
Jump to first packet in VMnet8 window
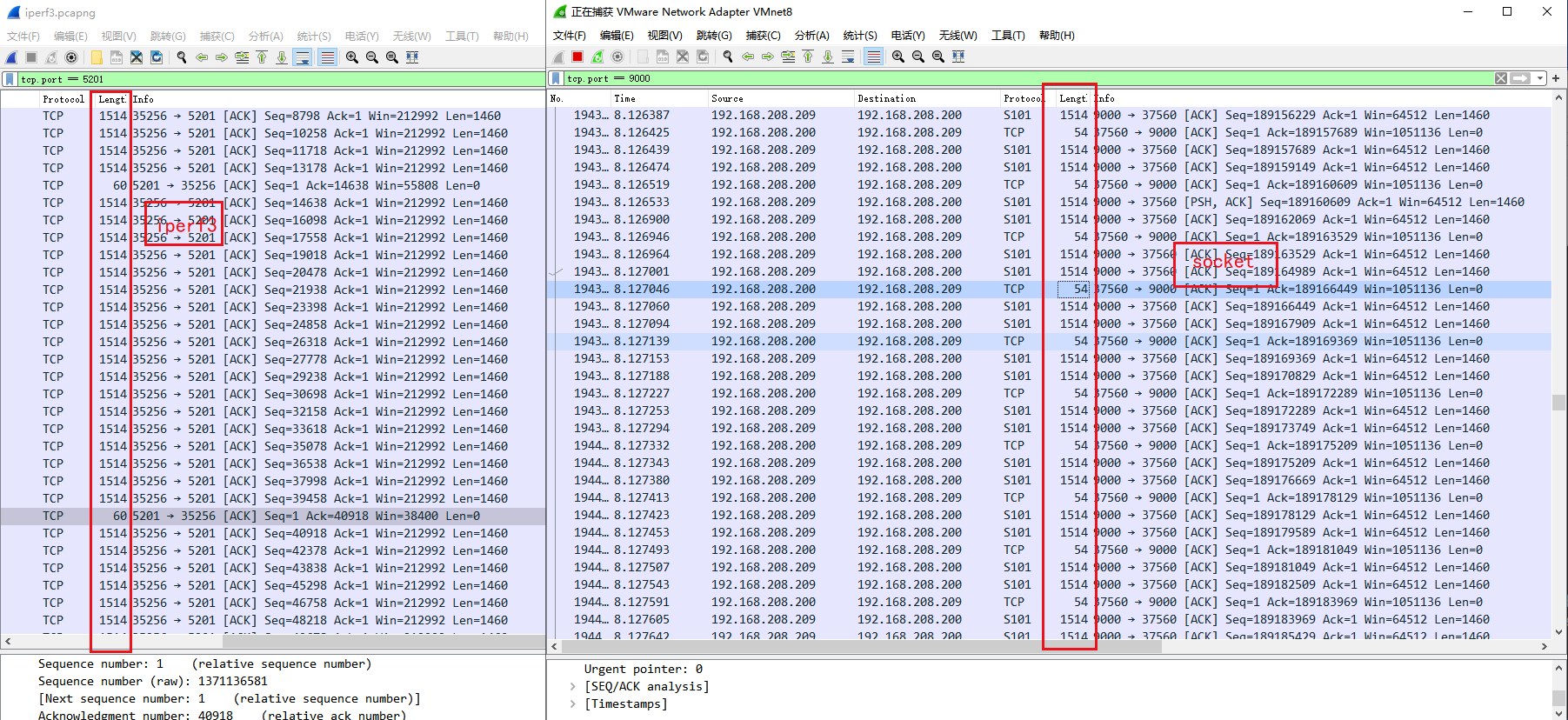(808, 57)
